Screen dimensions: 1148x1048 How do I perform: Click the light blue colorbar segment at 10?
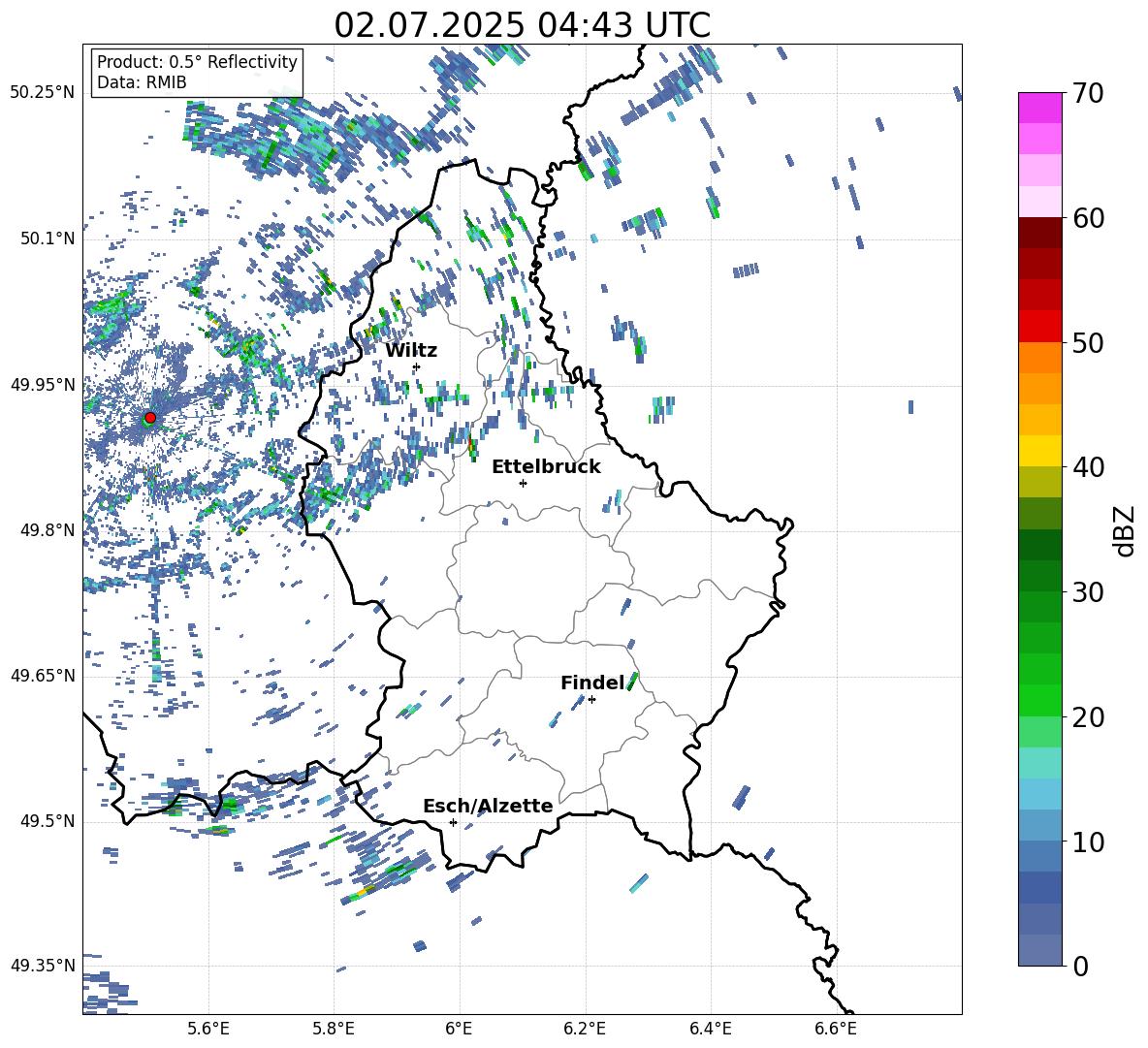1039,825
